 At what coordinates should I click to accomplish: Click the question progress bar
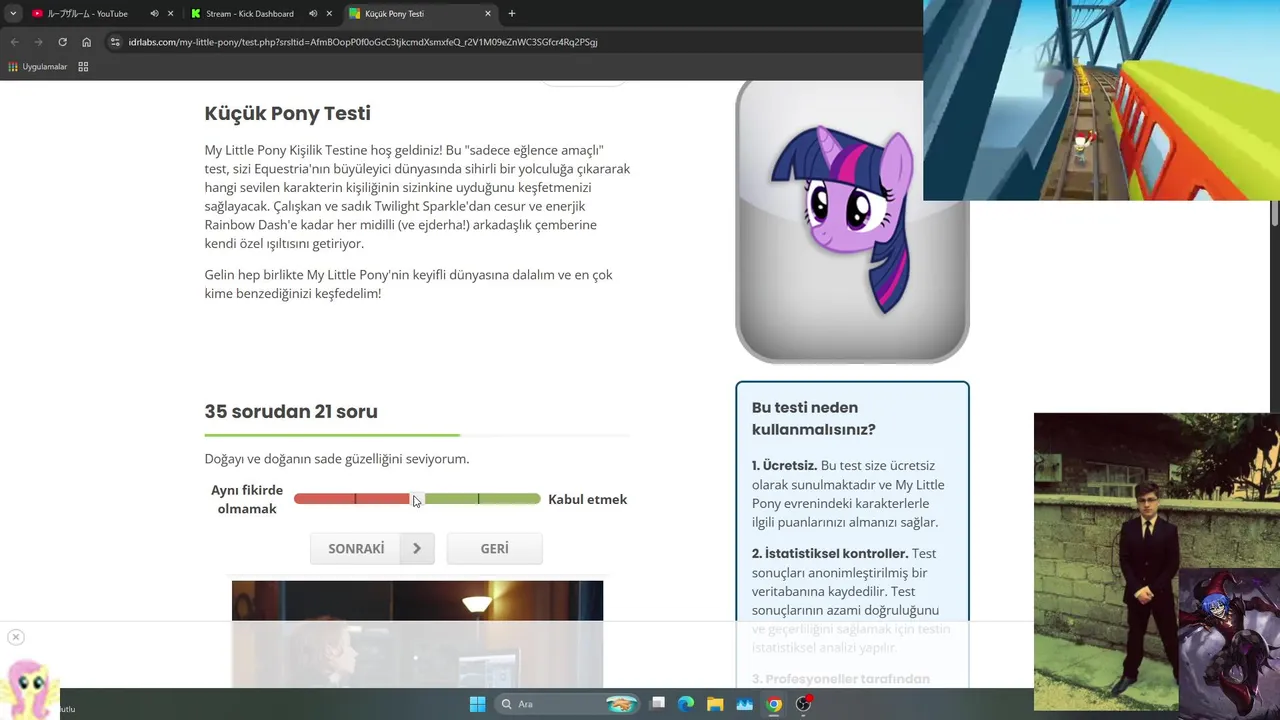tap(417, 435)
